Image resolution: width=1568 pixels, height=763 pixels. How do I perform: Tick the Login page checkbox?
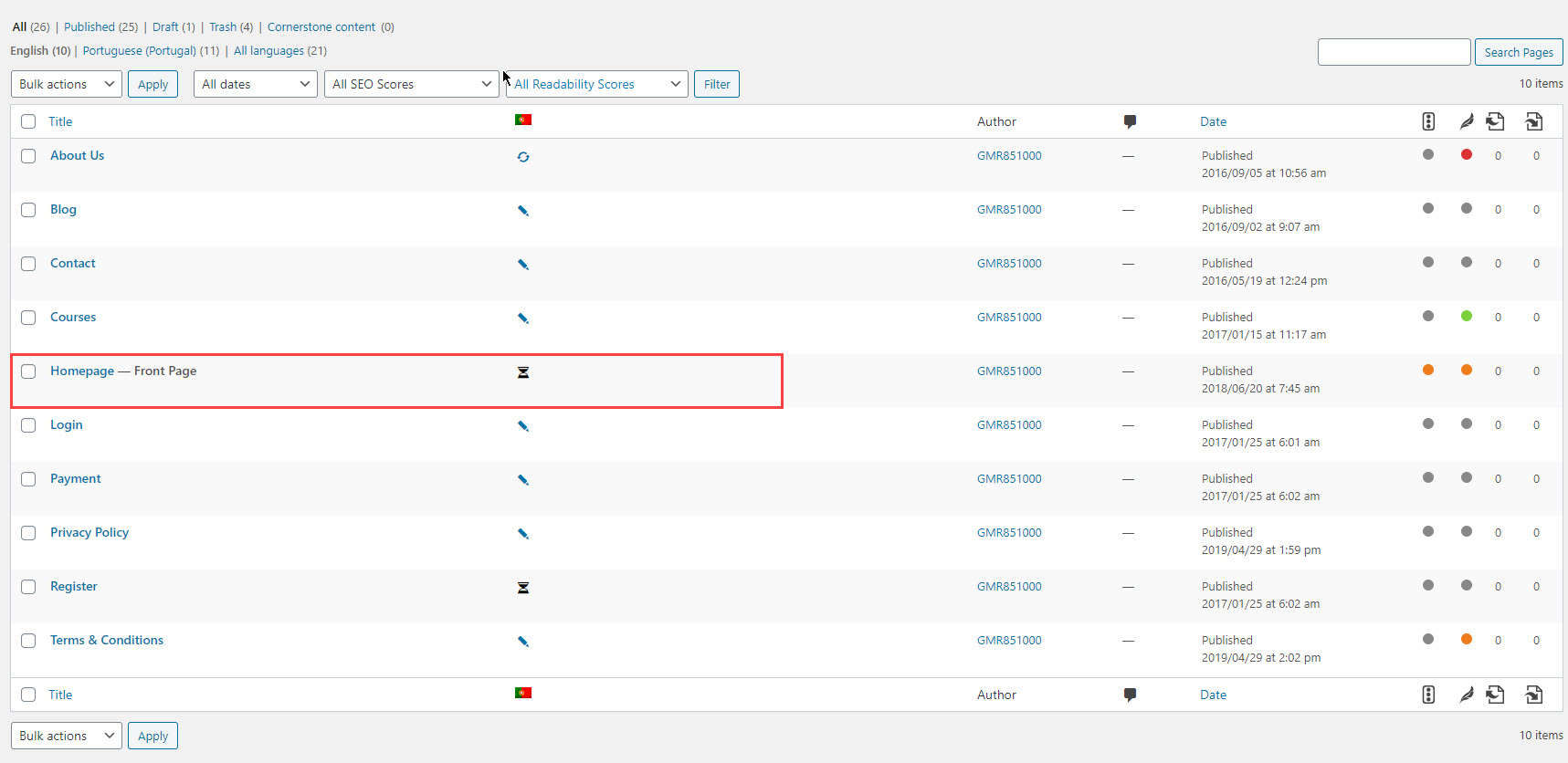pyautogui.click(x=28, y=425)
